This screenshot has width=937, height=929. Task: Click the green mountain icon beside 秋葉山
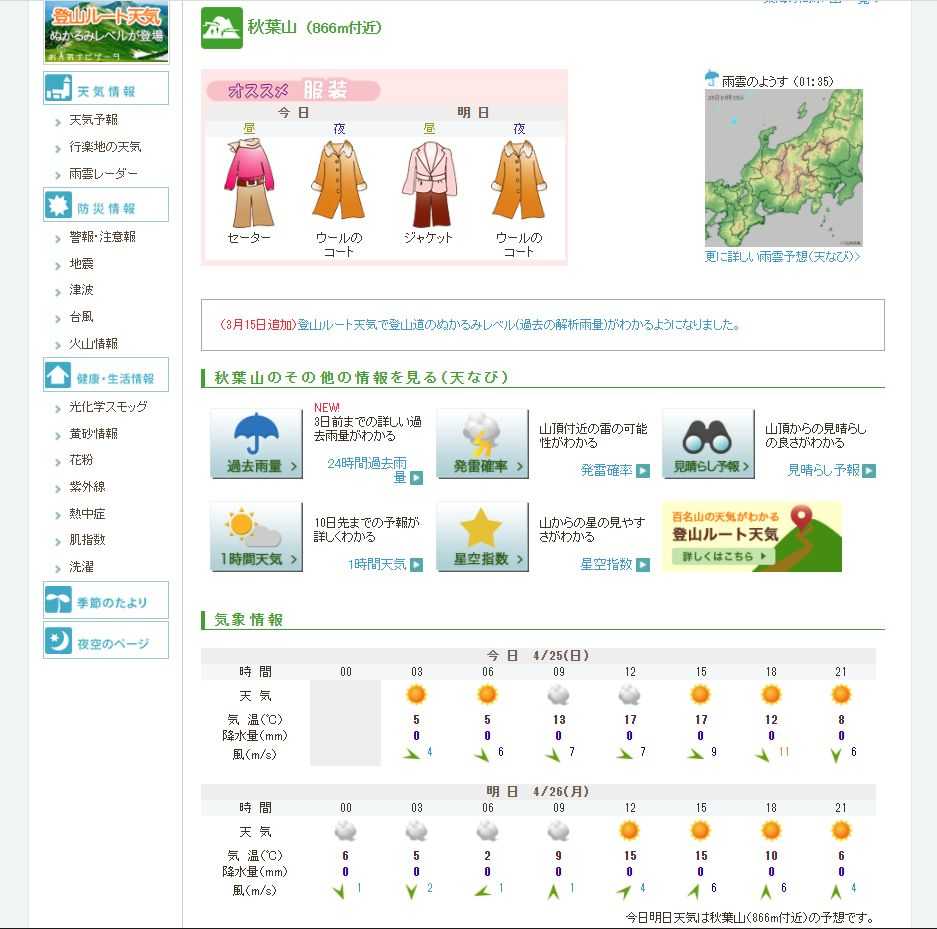222,28
